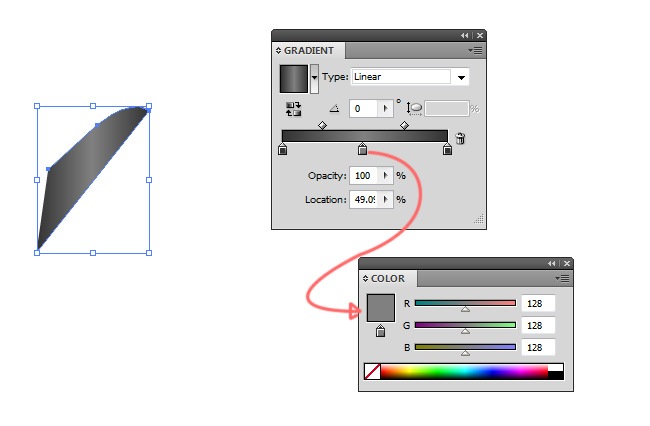This screenshot has width=650, height=426.
Task: Click the B blue channel slider
Action: pos(466,348)
